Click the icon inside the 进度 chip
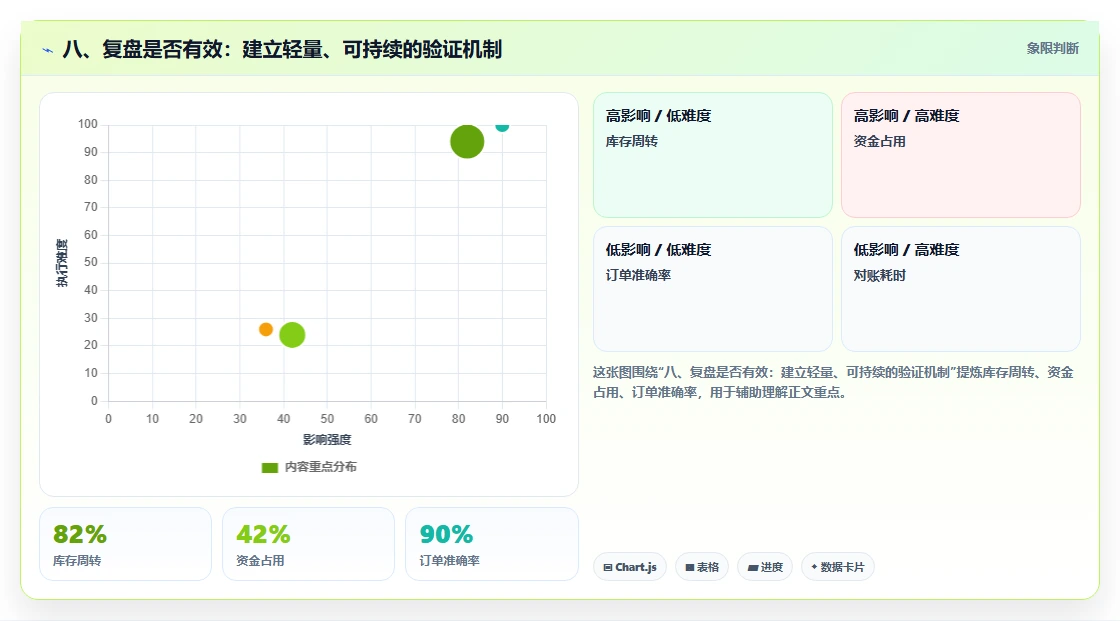 pos(753,567)
